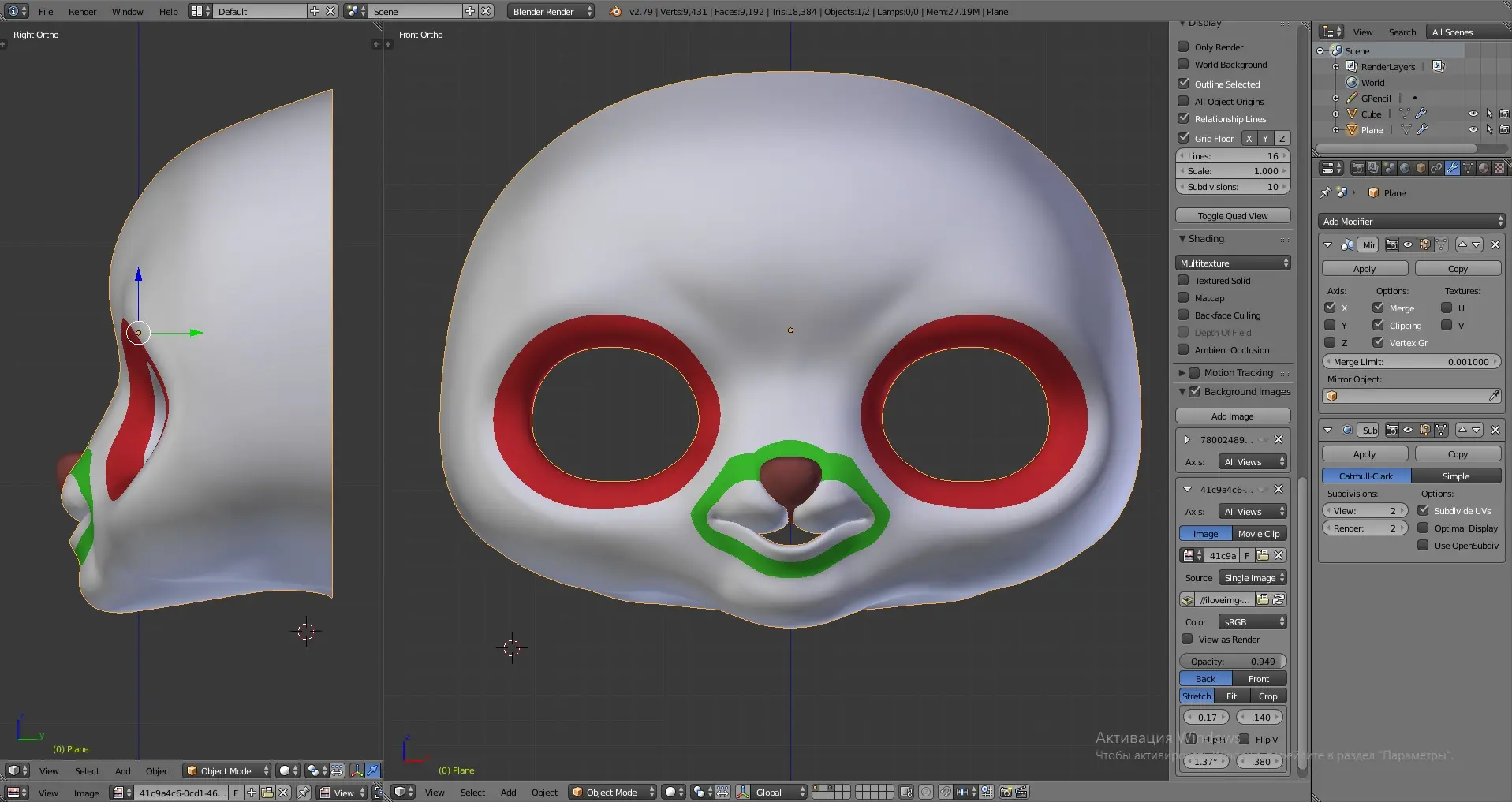1512x802 pixels.
Task: Disable Clipping in the Mirror modifier
Action: click(1378, 325)
